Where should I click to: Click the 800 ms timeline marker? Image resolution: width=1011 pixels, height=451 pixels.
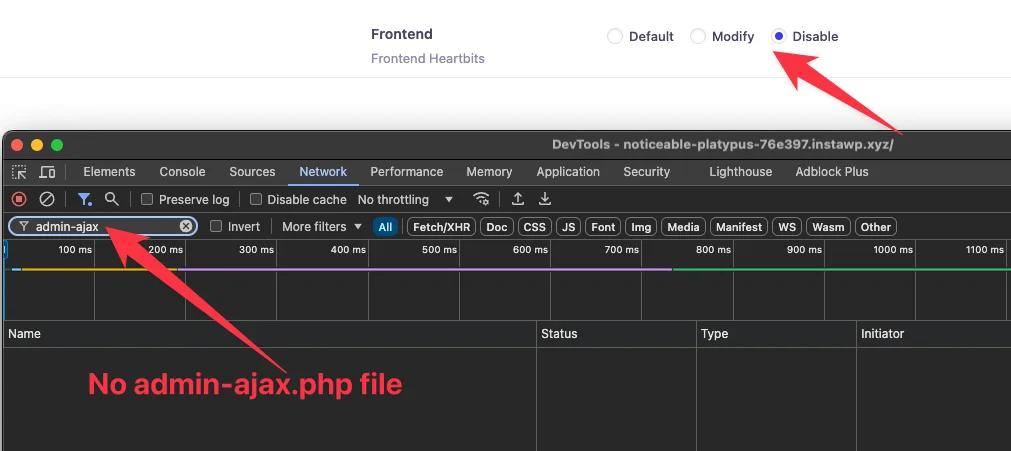713,249
